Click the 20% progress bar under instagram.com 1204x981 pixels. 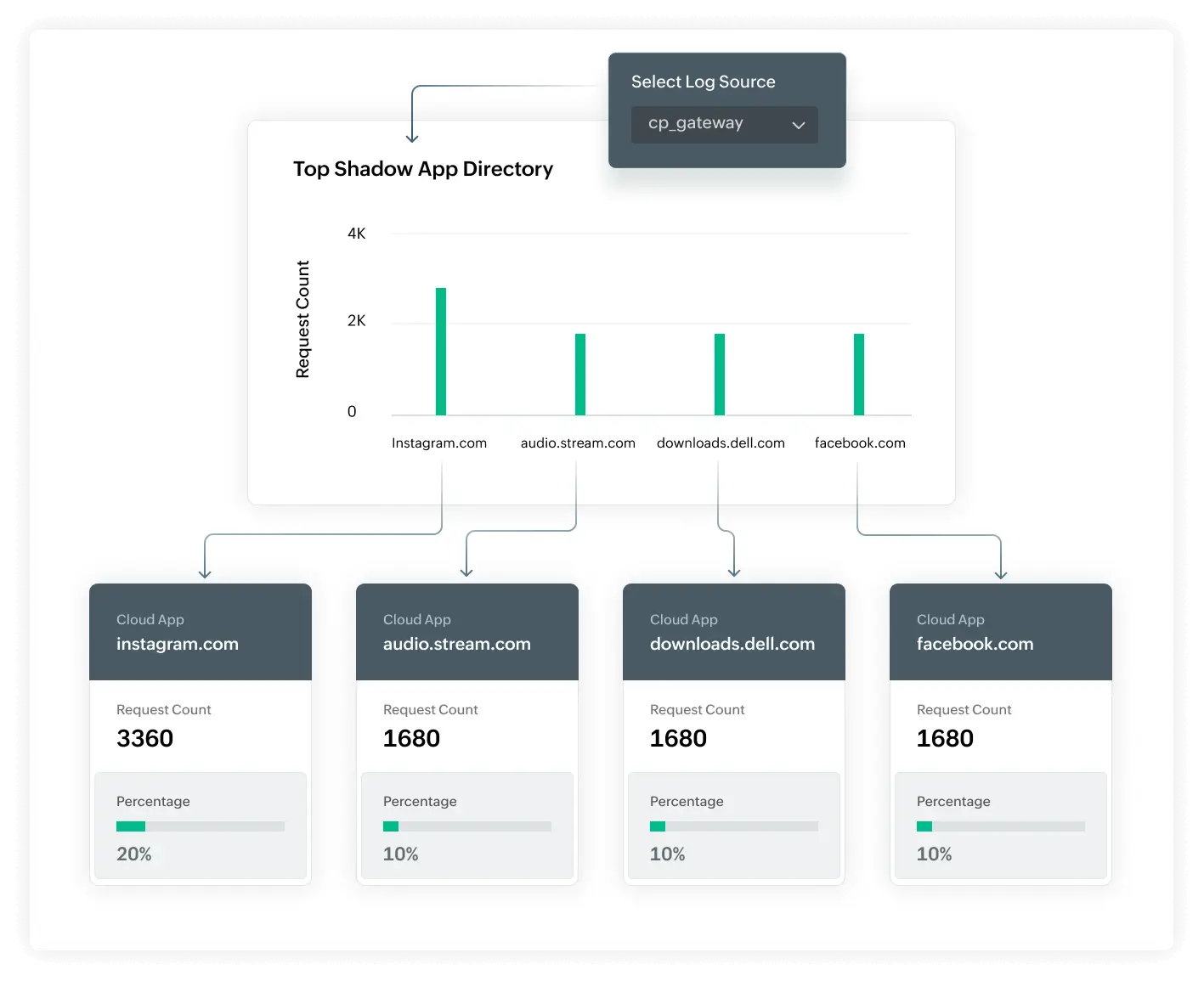click(x=201, y=826)
